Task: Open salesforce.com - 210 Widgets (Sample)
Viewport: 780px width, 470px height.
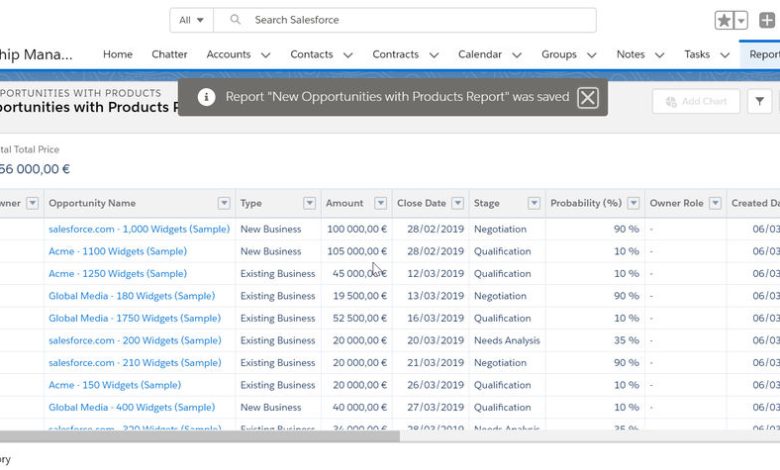Action: tap(135, 363)
